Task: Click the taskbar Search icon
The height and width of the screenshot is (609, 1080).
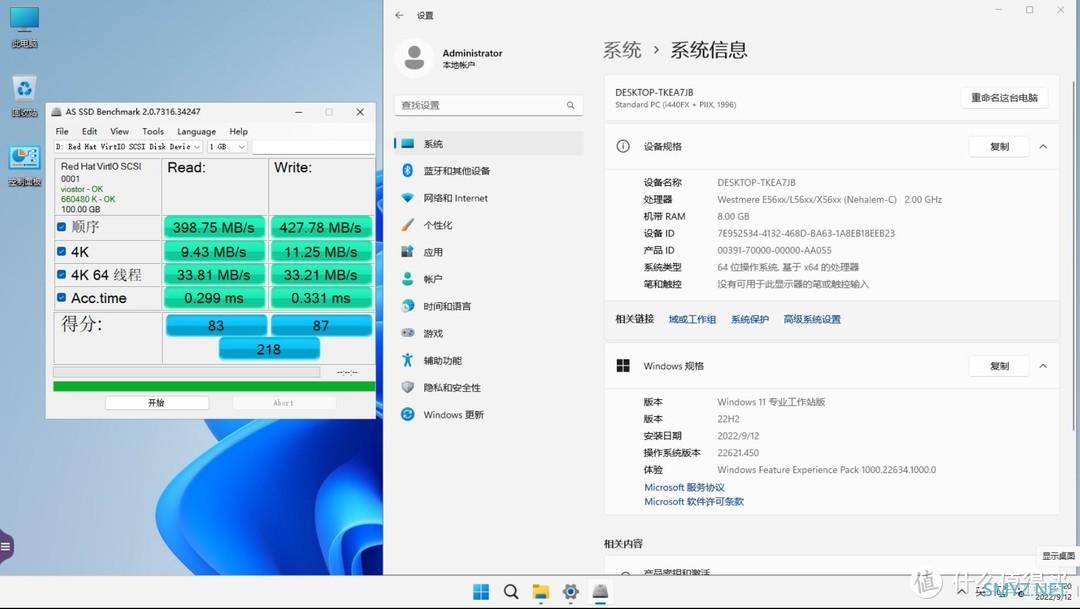Action: point(510,592)
